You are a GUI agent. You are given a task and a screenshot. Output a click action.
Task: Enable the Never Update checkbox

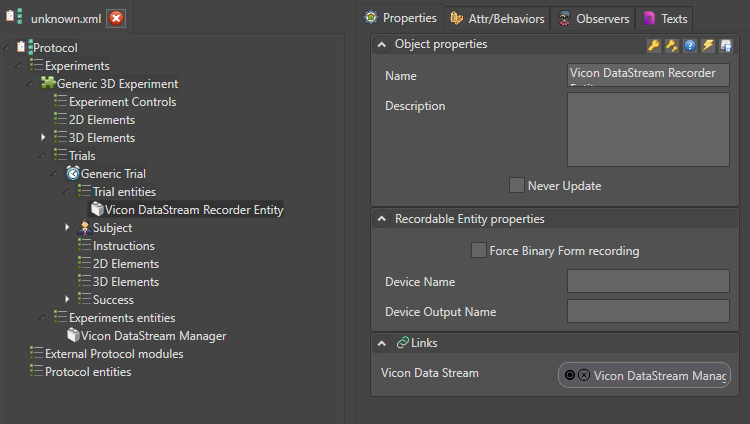coord(517,185)
